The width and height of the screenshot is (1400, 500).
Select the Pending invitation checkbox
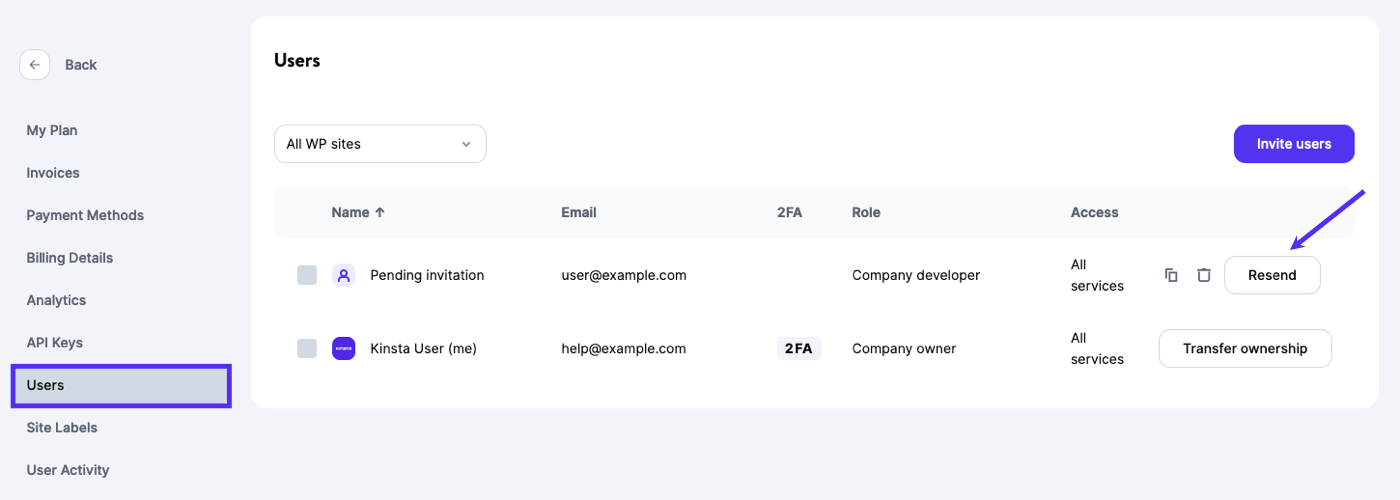tap(307, 275)
